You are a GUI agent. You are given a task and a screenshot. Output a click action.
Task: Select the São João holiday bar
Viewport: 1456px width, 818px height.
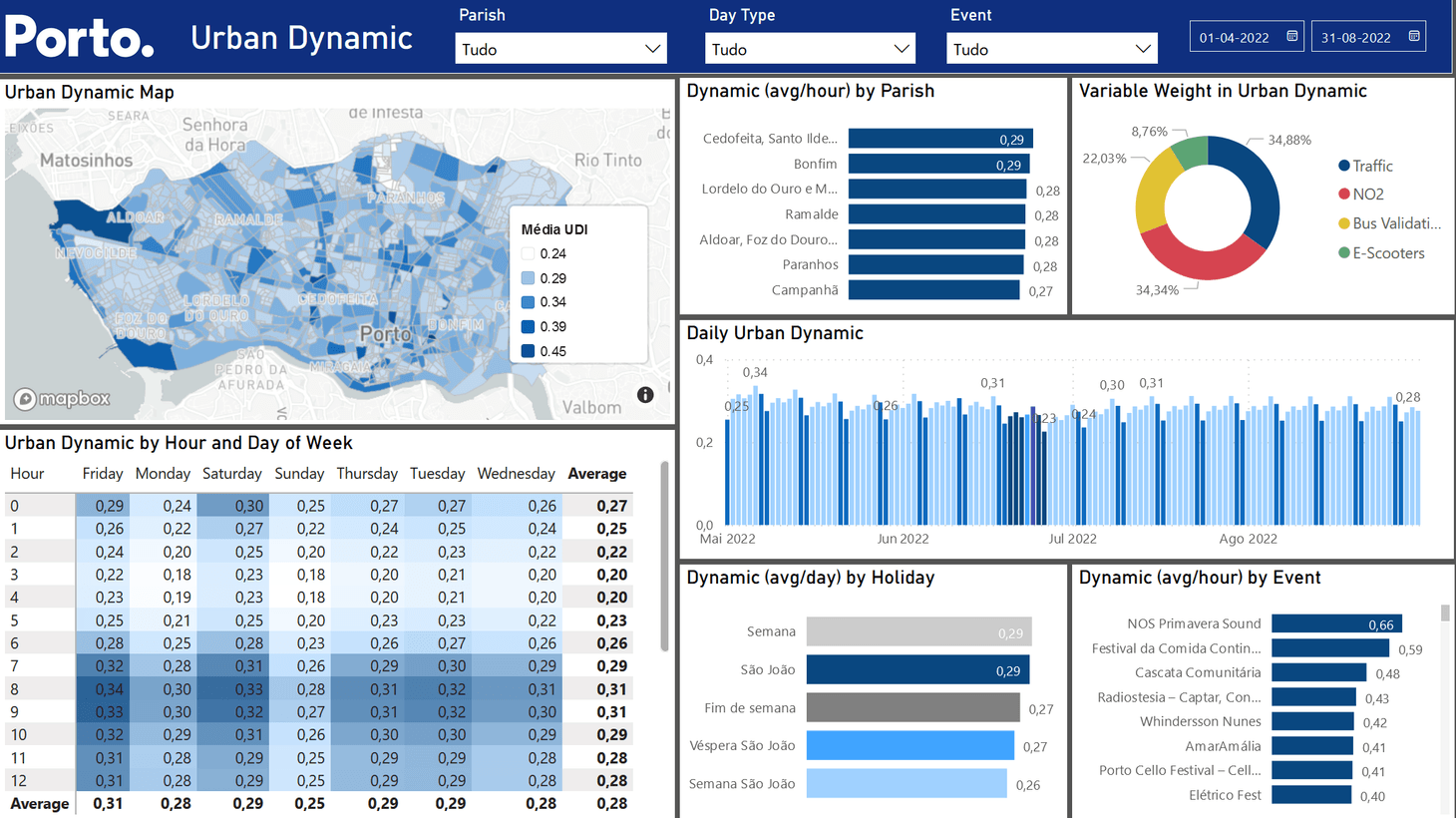pos(916,670)
